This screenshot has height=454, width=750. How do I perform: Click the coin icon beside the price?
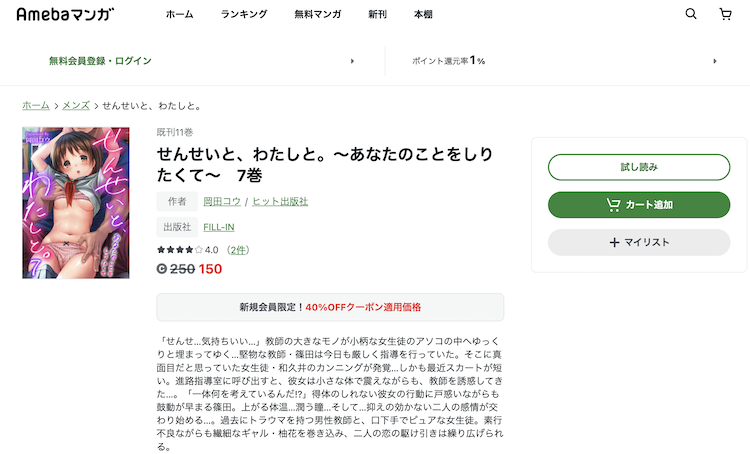162,269
